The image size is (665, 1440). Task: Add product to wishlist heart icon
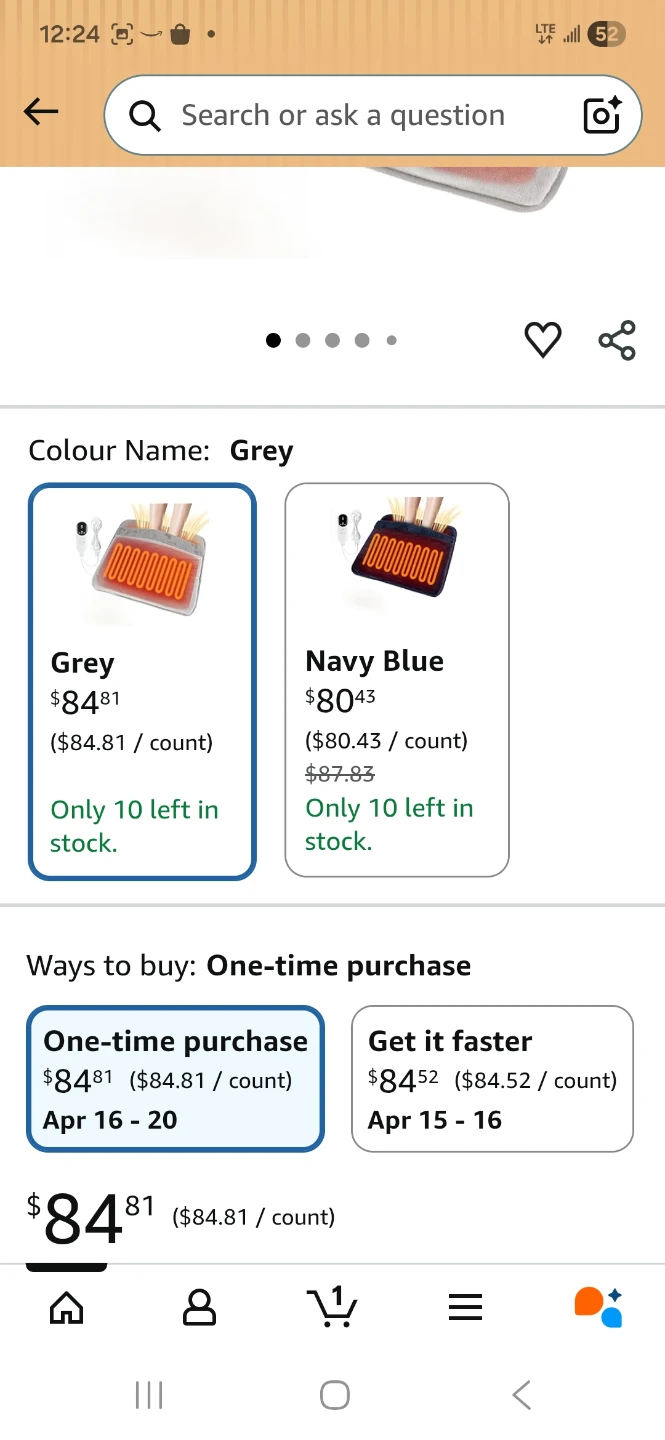(x=543, y=340)
